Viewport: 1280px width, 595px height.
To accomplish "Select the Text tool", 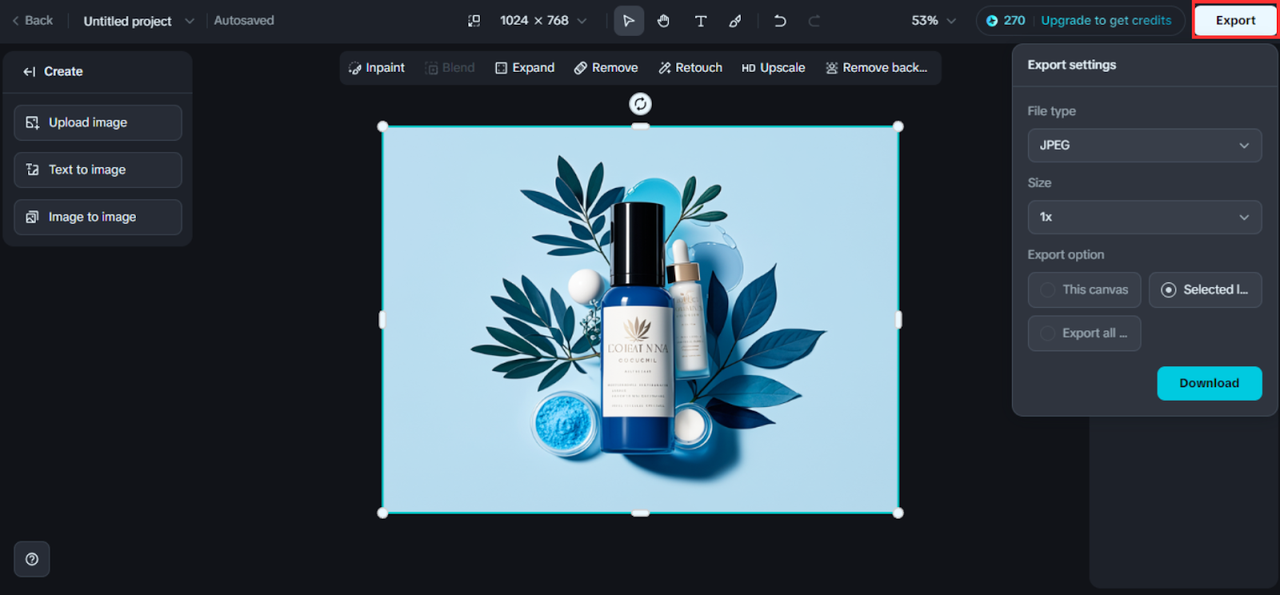I will tap(700, 21).
